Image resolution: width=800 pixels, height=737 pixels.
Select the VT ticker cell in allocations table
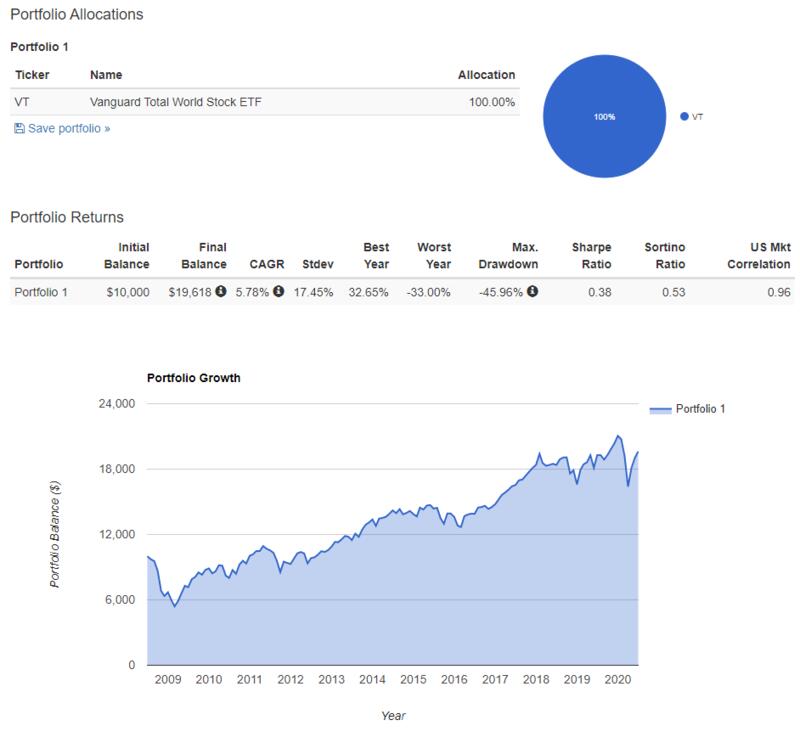(x=22, y=101)
